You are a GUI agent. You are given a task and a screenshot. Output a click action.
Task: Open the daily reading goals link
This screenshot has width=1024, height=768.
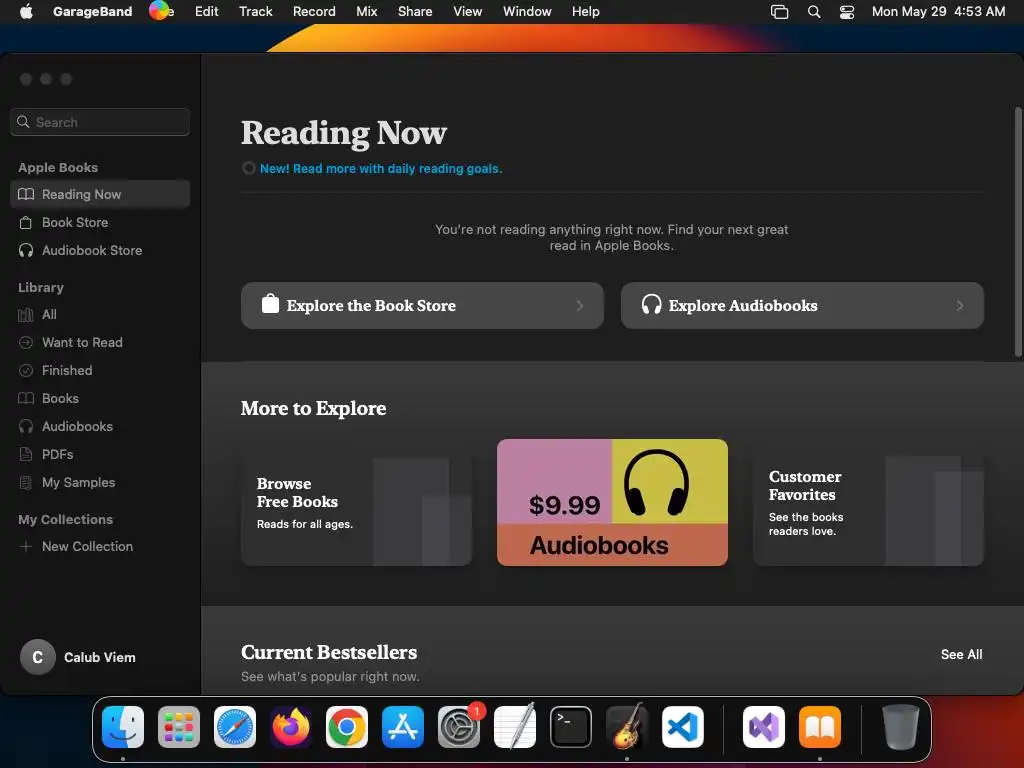coord(381,168)
